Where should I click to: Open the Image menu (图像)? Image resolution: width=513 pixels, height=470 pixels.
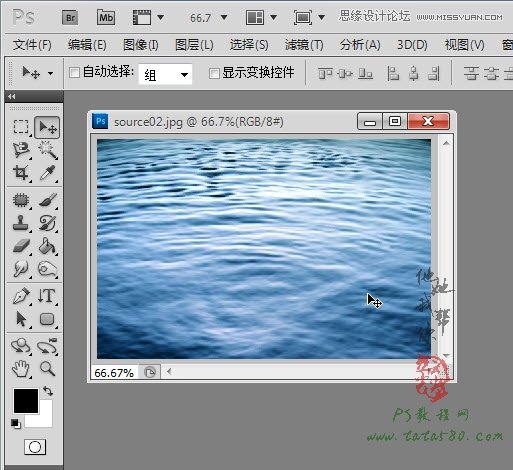pyautogui.click(x=141, y=45)
